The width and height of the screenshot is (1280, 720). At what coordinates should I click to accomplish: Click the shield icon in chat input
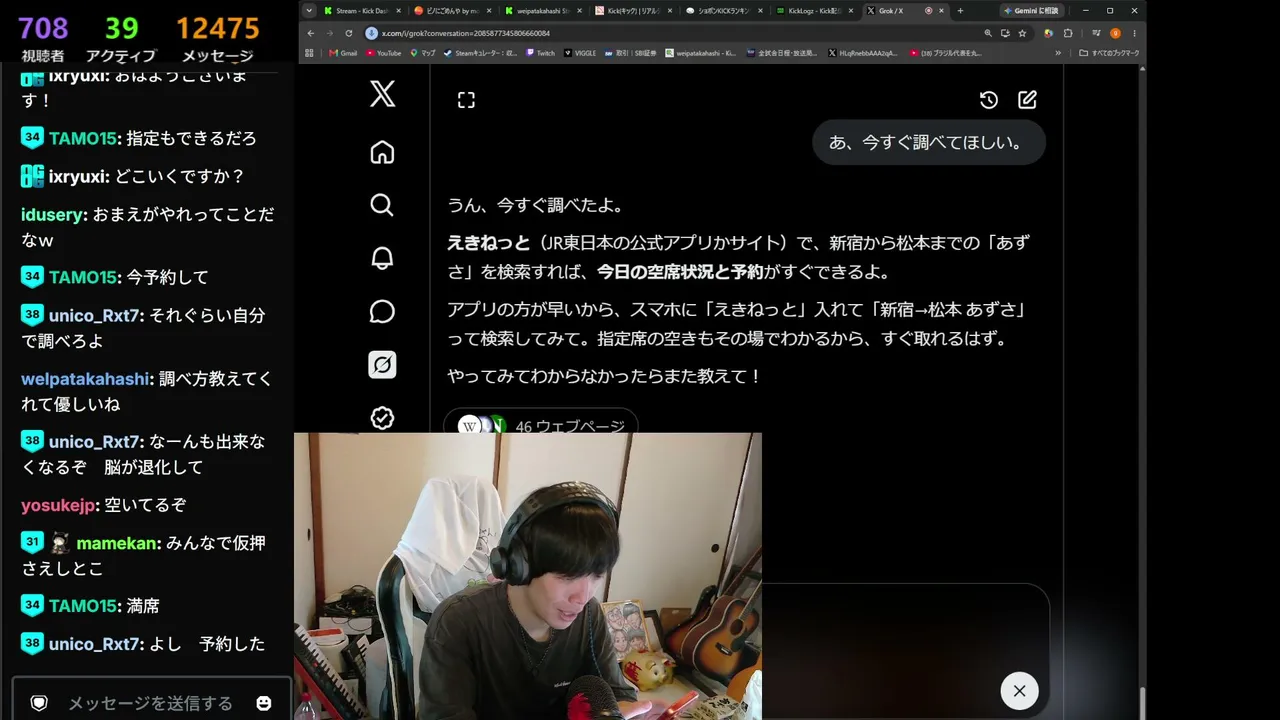click(x=39, y=703)
